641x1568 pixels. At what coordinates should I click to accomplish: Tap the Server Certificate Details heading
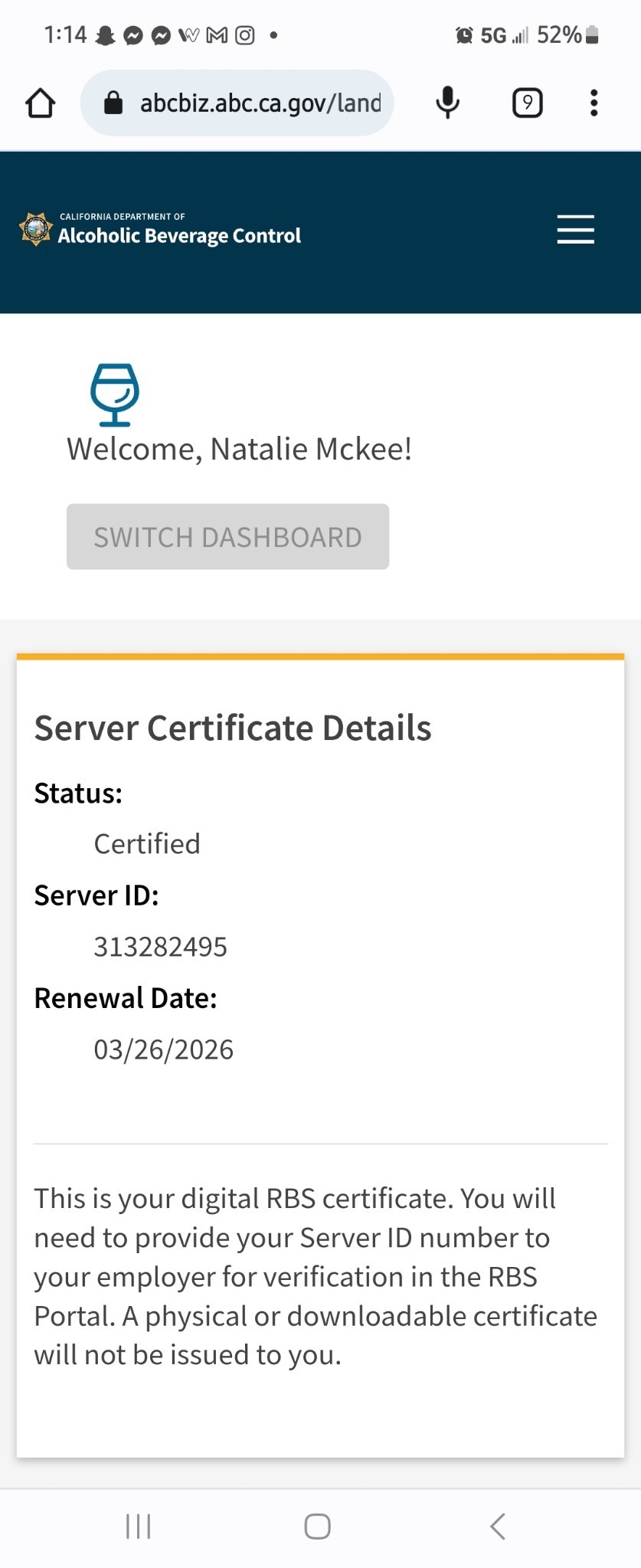(233, 728)
